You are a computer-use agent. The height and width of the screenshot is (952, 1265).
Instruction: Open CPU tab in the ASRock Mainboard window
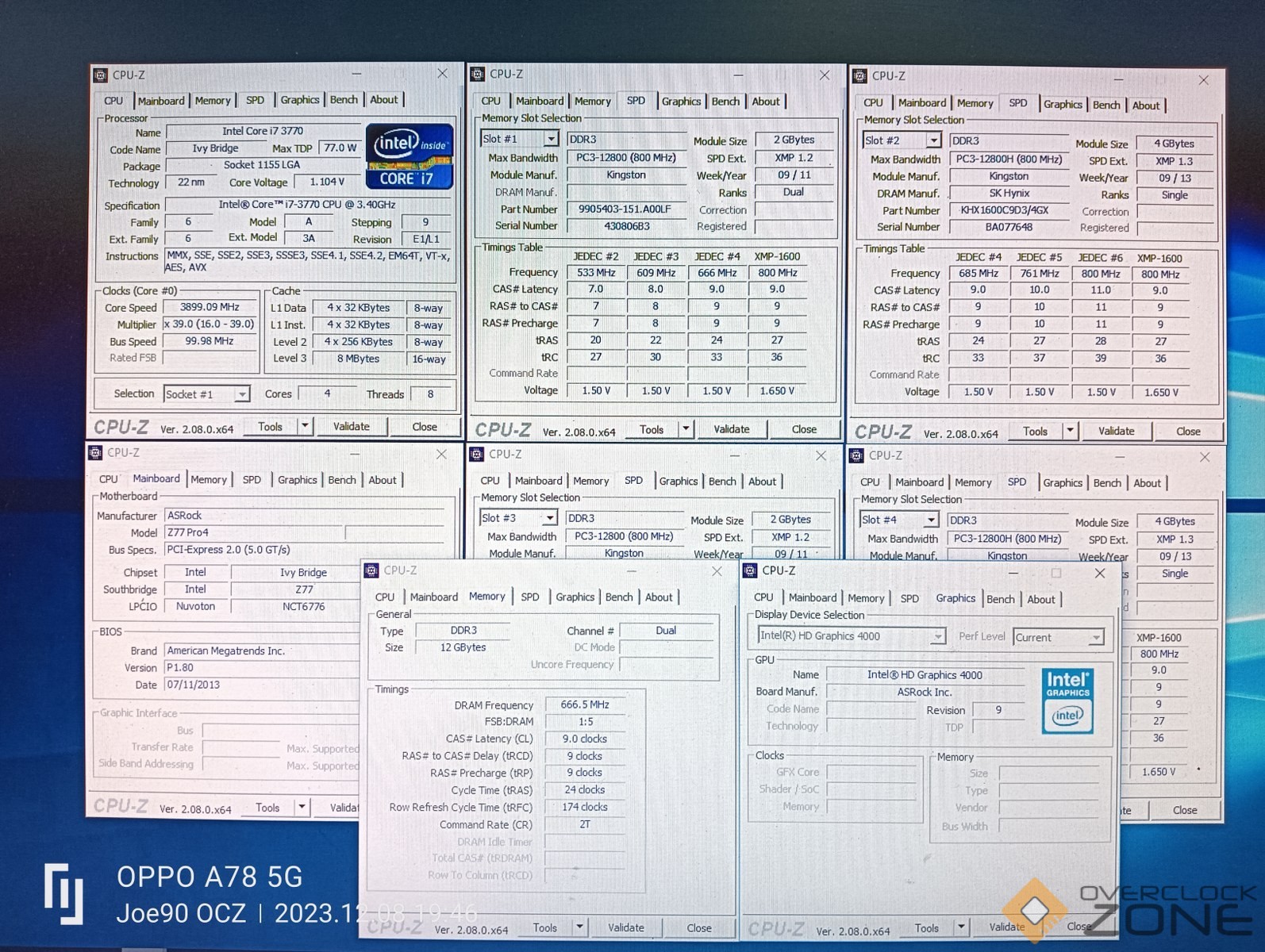coord(109,480)
